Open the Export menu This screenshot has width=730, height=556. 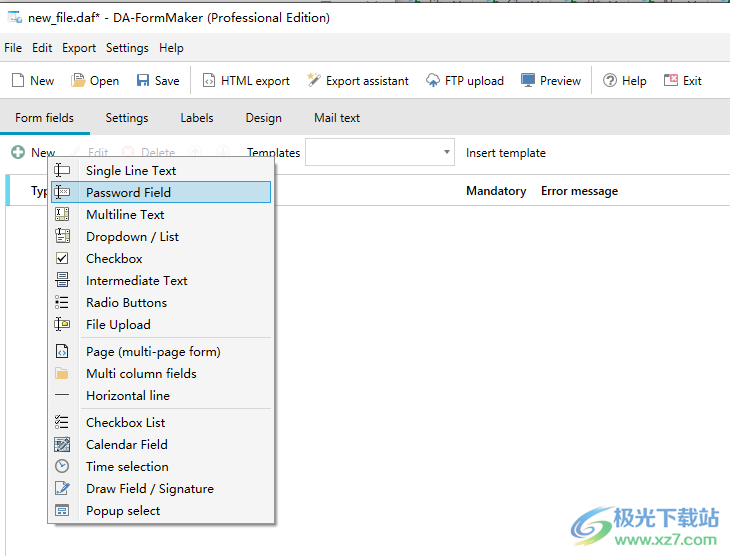tap(79, 48)
